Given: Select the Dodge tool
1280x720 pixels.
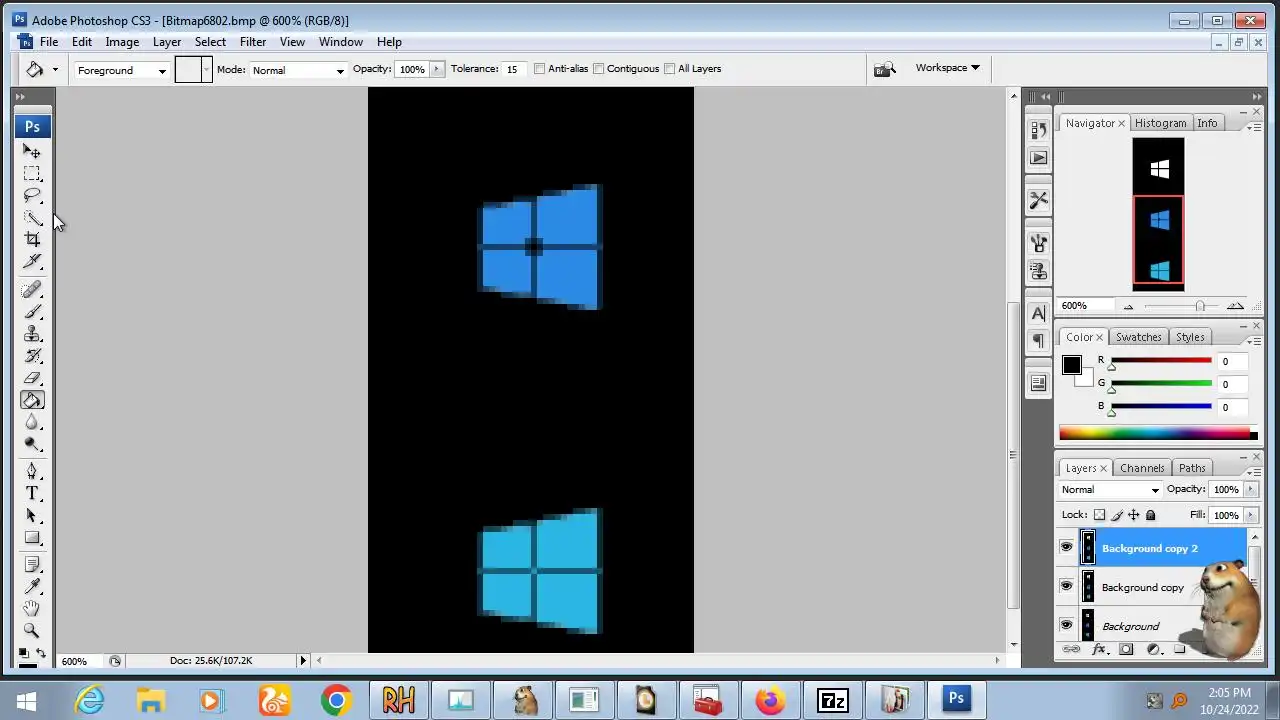Looking at the screenshot, I should (x=32, y=444).
